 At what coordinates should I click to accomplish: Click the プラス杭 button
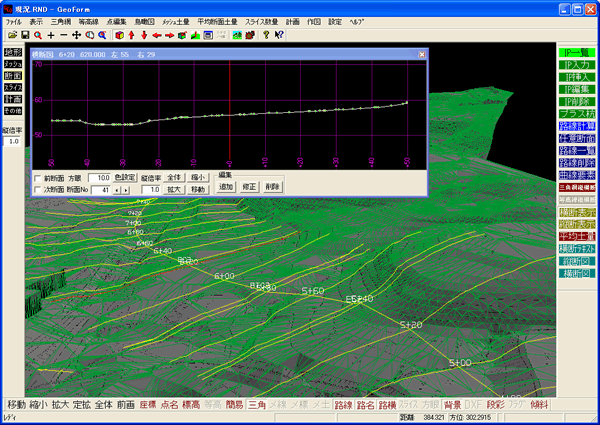[x=577, y=114]
